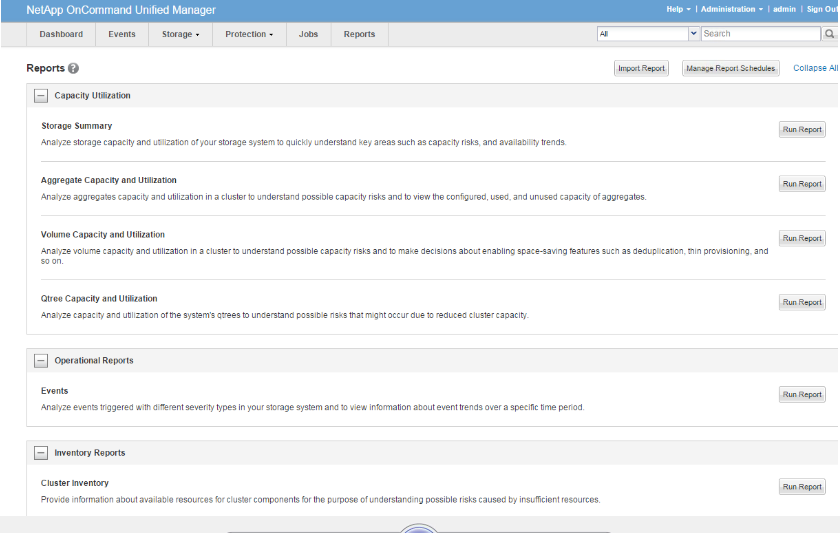840x533 pixels.
Task: Run the Volume Capacity and Utilization report
Action: (x=802, y=238)
